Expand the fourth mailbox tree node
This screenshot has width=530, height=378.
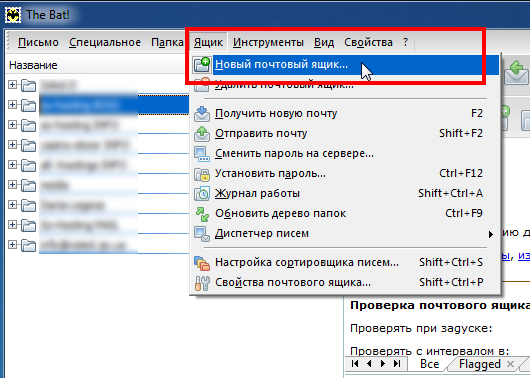tap(12, 144)
